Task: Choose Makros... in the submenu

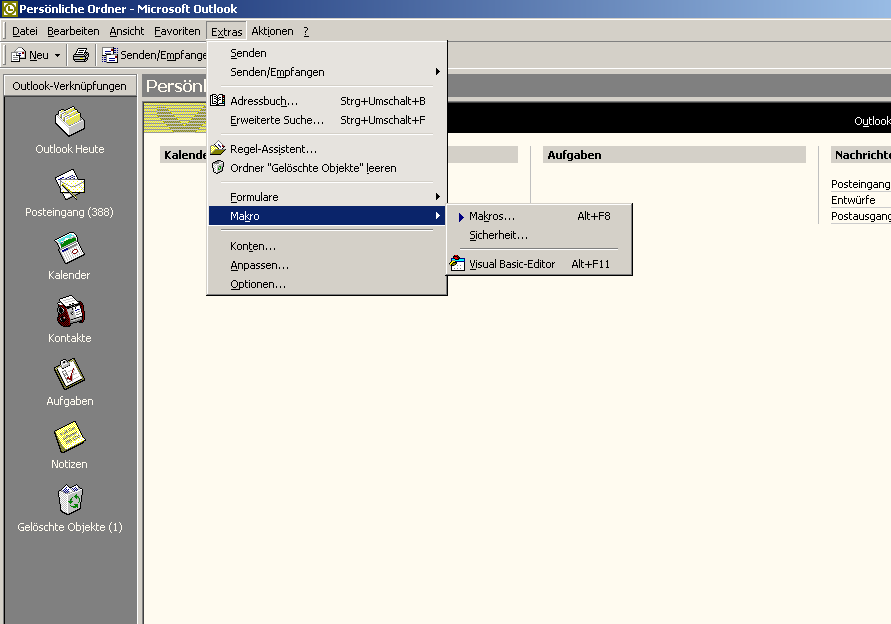Action: coord(539,216)
